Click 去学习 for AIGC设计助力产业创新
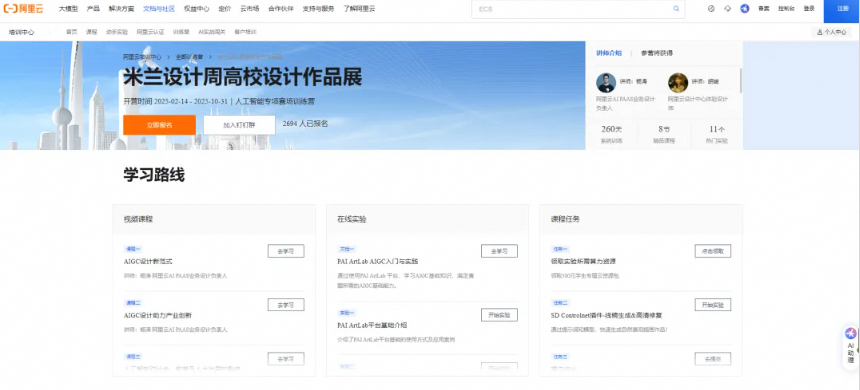This screenshot has width=860, height=390. pos(286,305)
